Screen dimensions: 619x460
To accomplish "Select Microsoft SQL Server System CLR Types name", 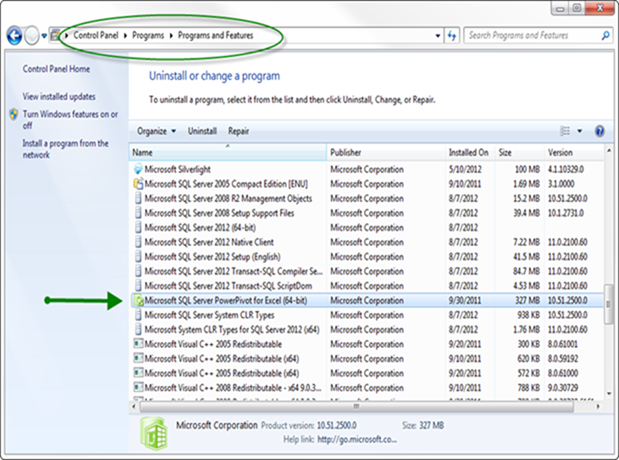I will tap(210, 315).
